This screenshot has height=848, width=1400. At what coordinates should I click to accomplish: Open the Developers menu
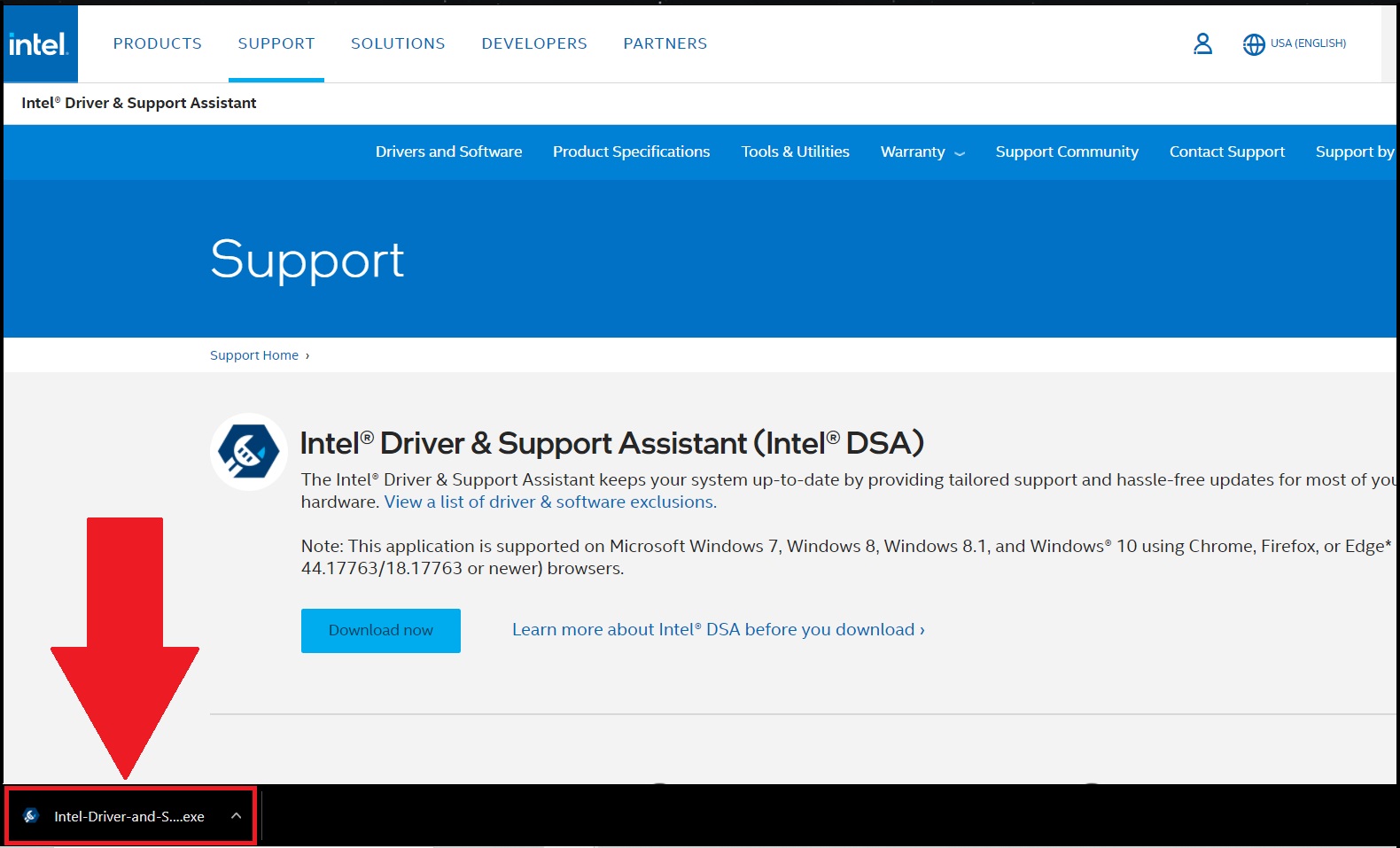coord(534,43)
